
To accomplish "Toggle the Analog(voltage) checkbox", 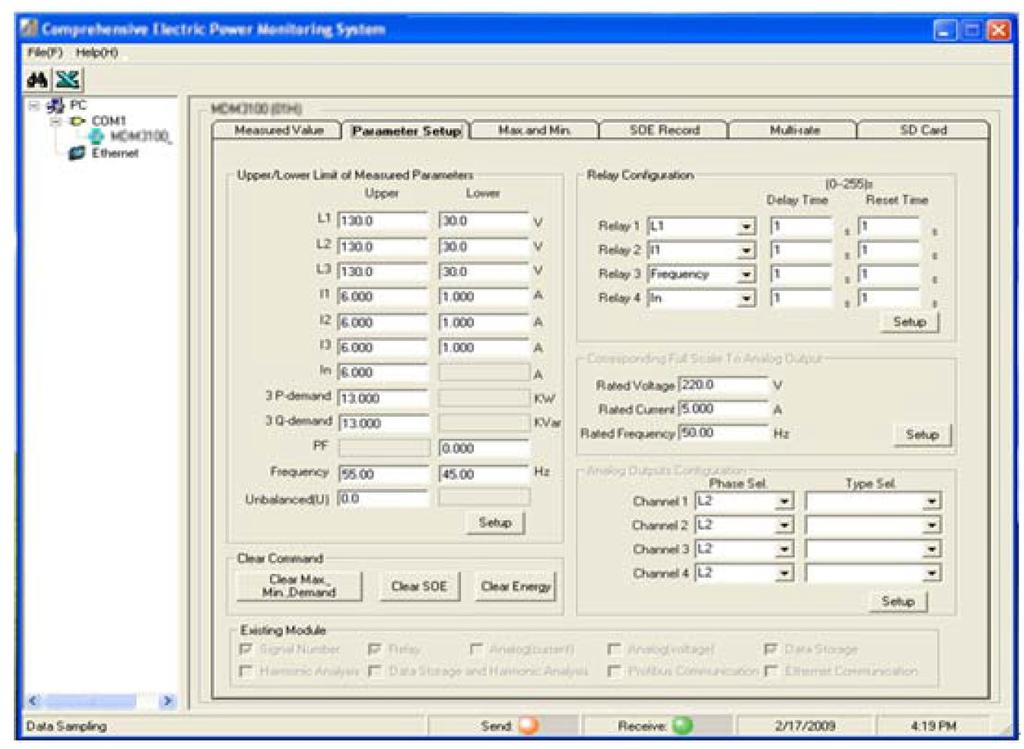I will point(613,649).
